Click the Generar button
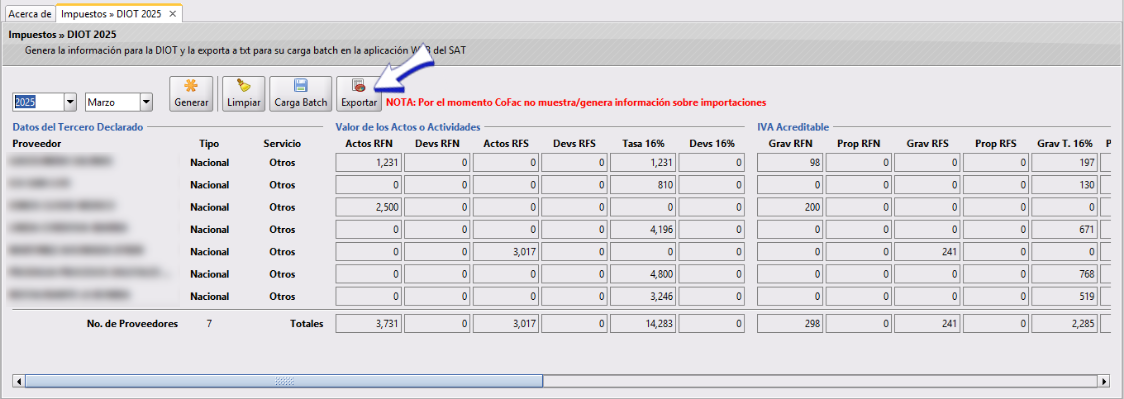Viewport: 1124px width, 399px height. tap(191, 94)
